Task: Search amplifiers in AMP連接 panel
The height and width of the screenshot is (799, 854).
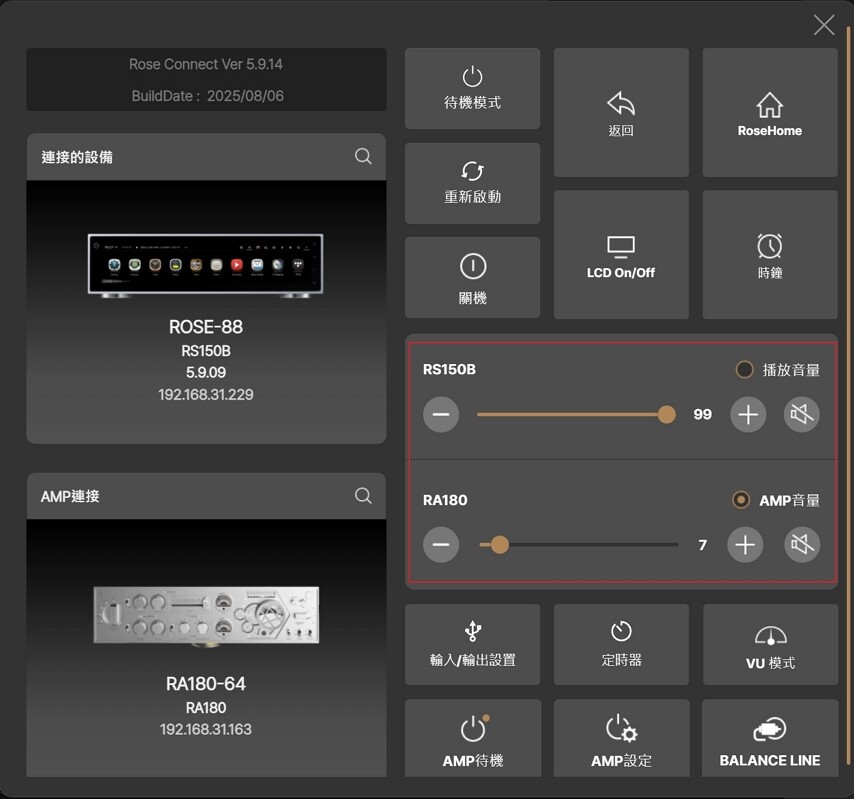Action: pos(363,496)
